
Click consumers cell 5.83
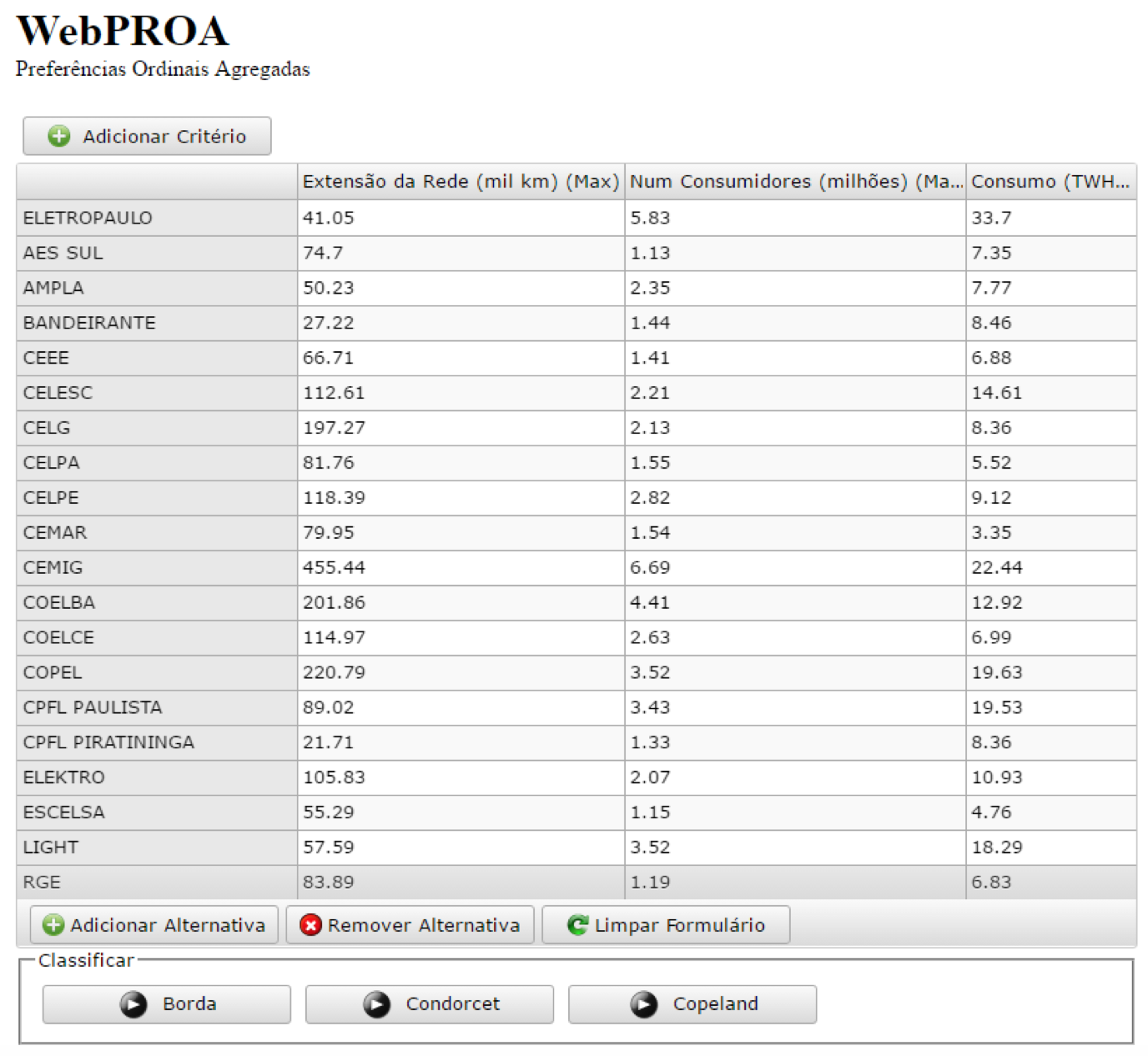[796, 218]
